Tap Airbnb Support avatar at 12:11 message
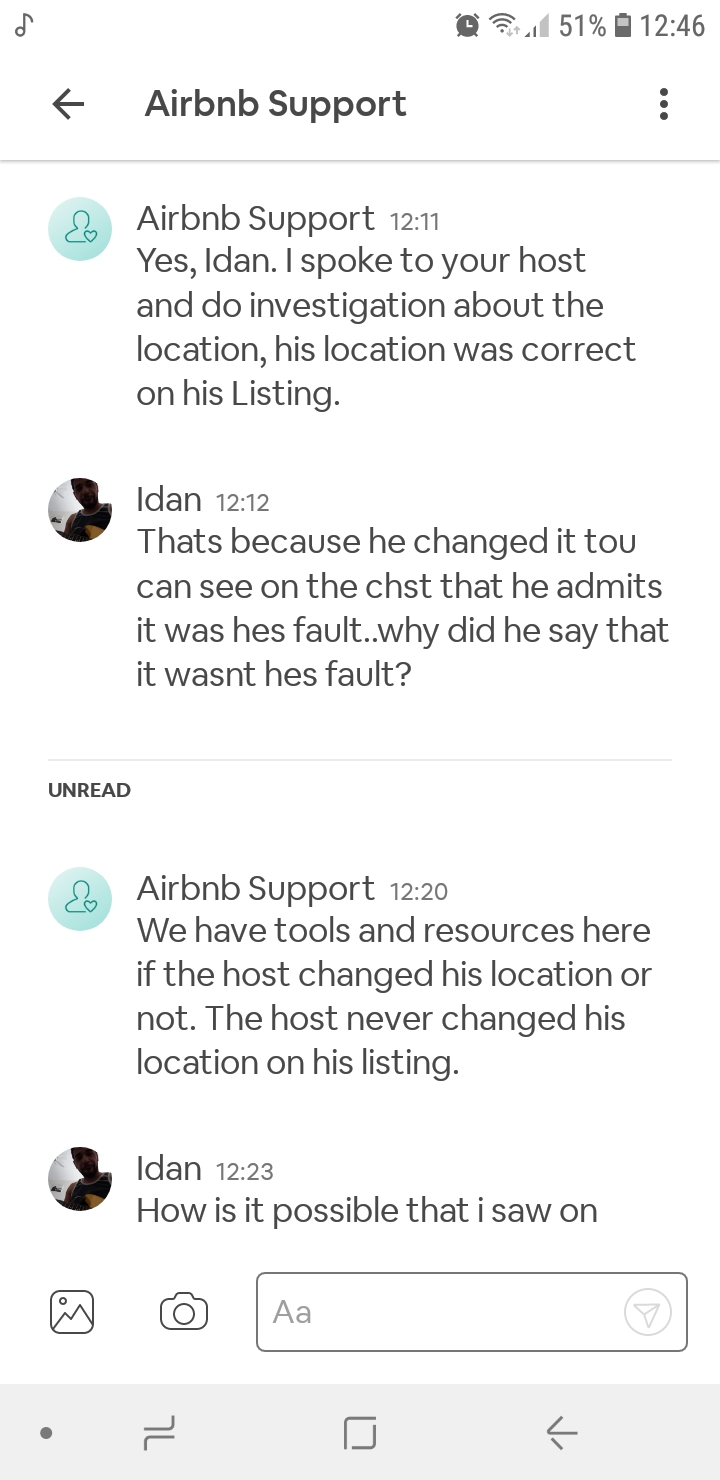720x1480 pixels. coord(80,229)
